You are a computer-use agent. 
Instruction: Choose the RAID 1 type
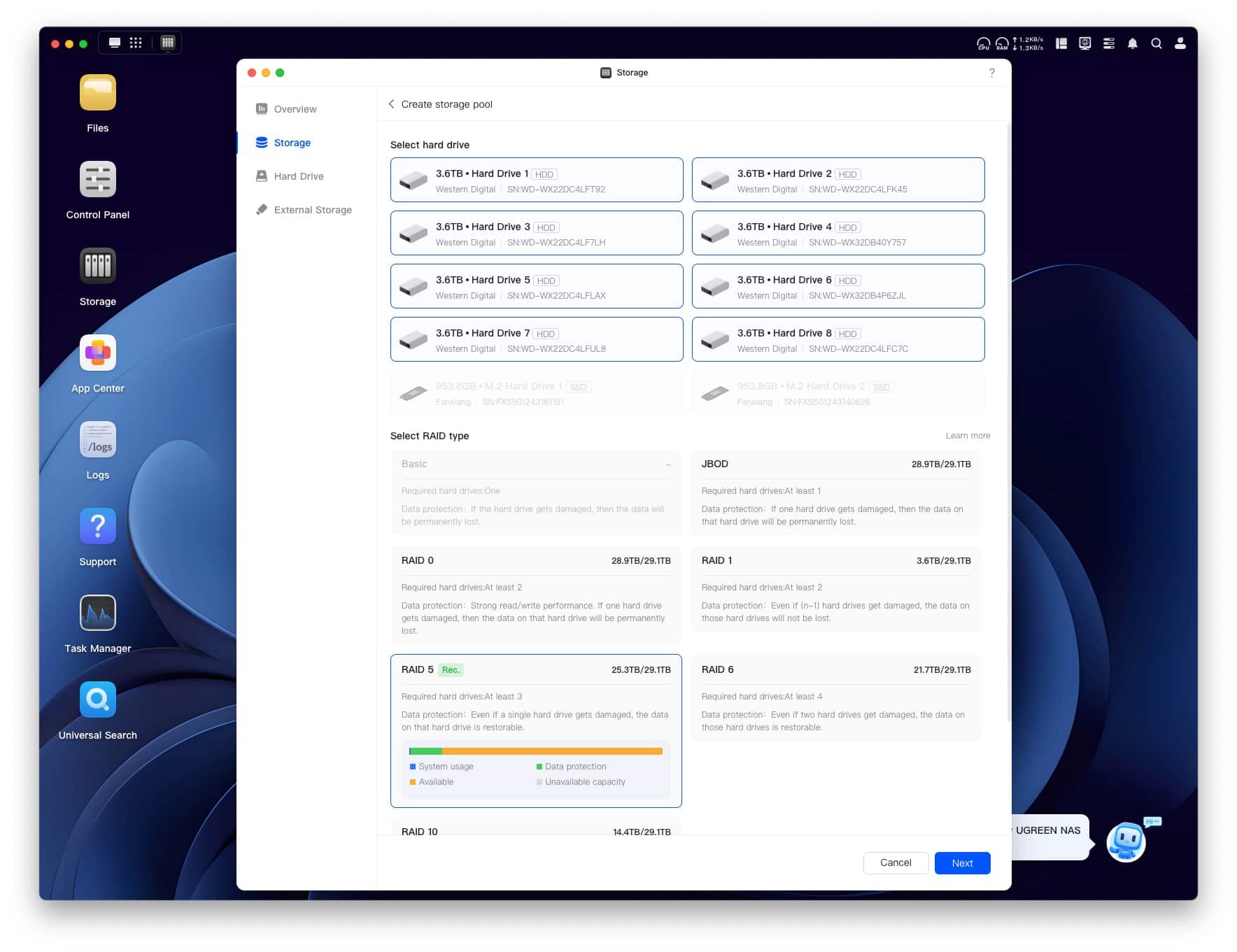[836, 589]
